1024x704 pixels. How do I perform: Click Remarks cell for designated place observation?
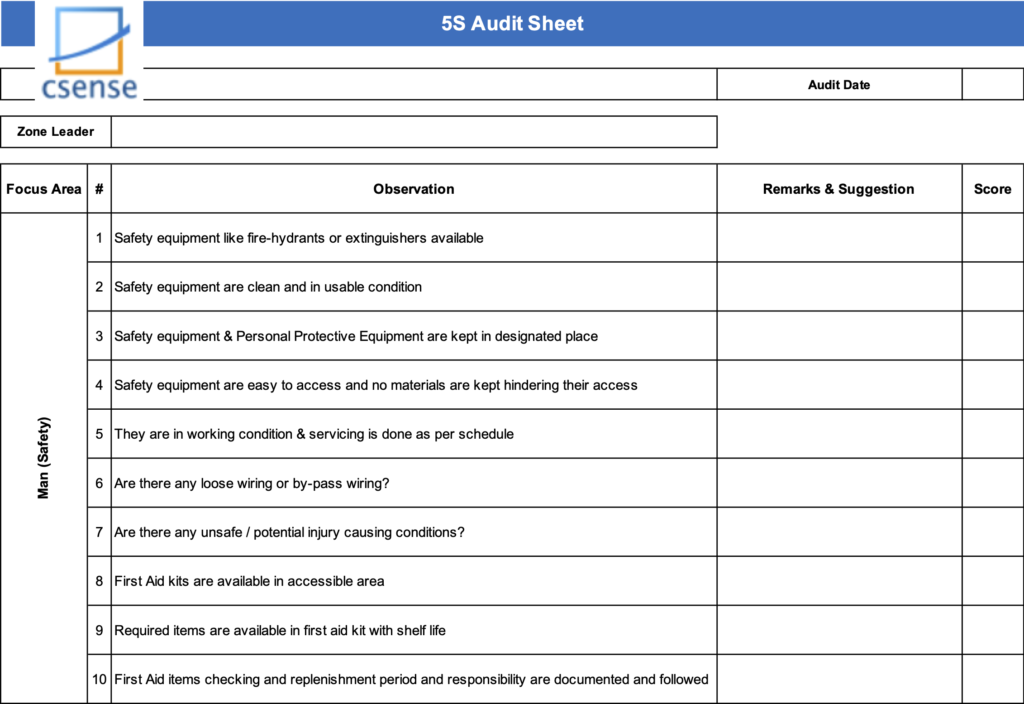click(838, 336)
